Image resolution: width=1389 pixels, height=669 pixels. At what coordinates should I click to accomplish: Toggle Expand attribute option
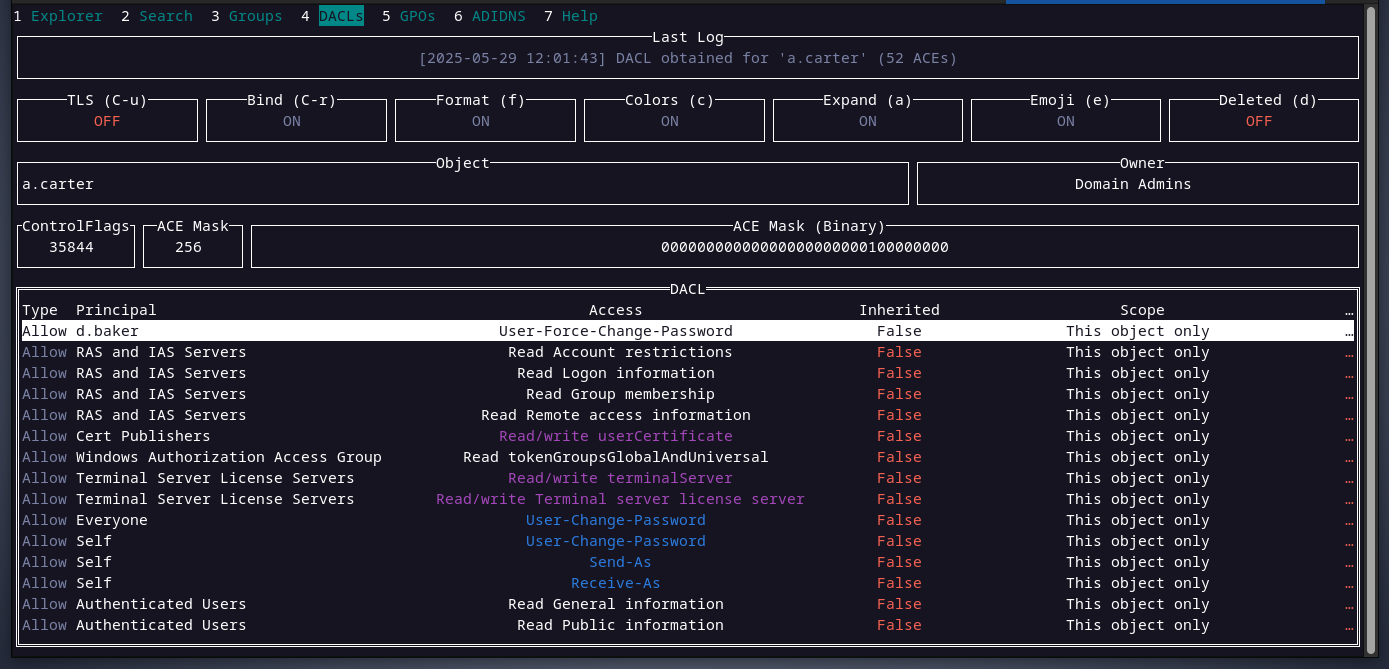click(867, 121)
